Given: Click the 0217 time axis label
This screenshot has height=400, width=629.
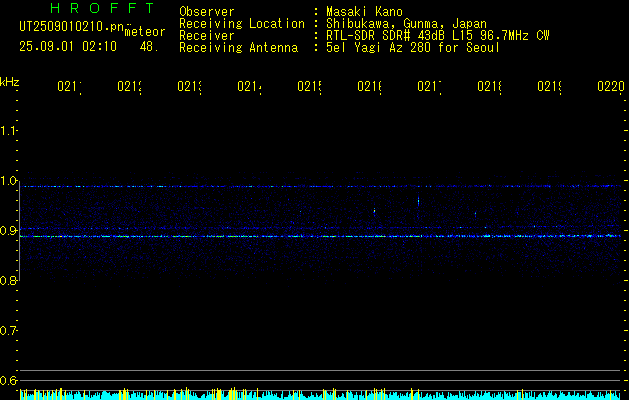Looking at the screenshot, I should point(430,86).
